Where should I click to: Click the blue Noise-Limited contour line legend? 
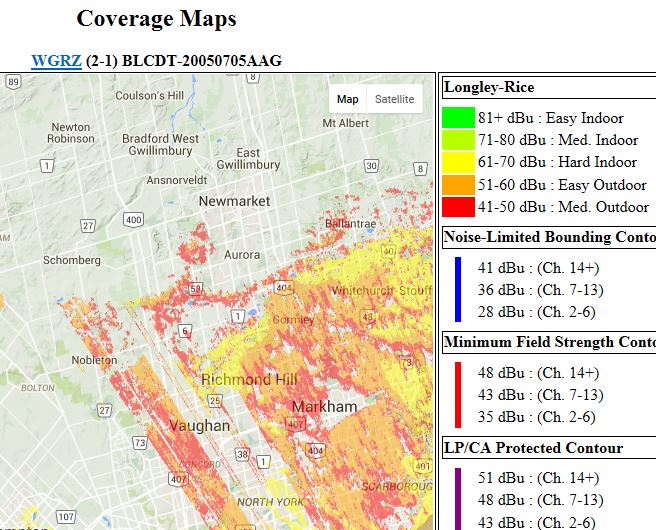458,289
